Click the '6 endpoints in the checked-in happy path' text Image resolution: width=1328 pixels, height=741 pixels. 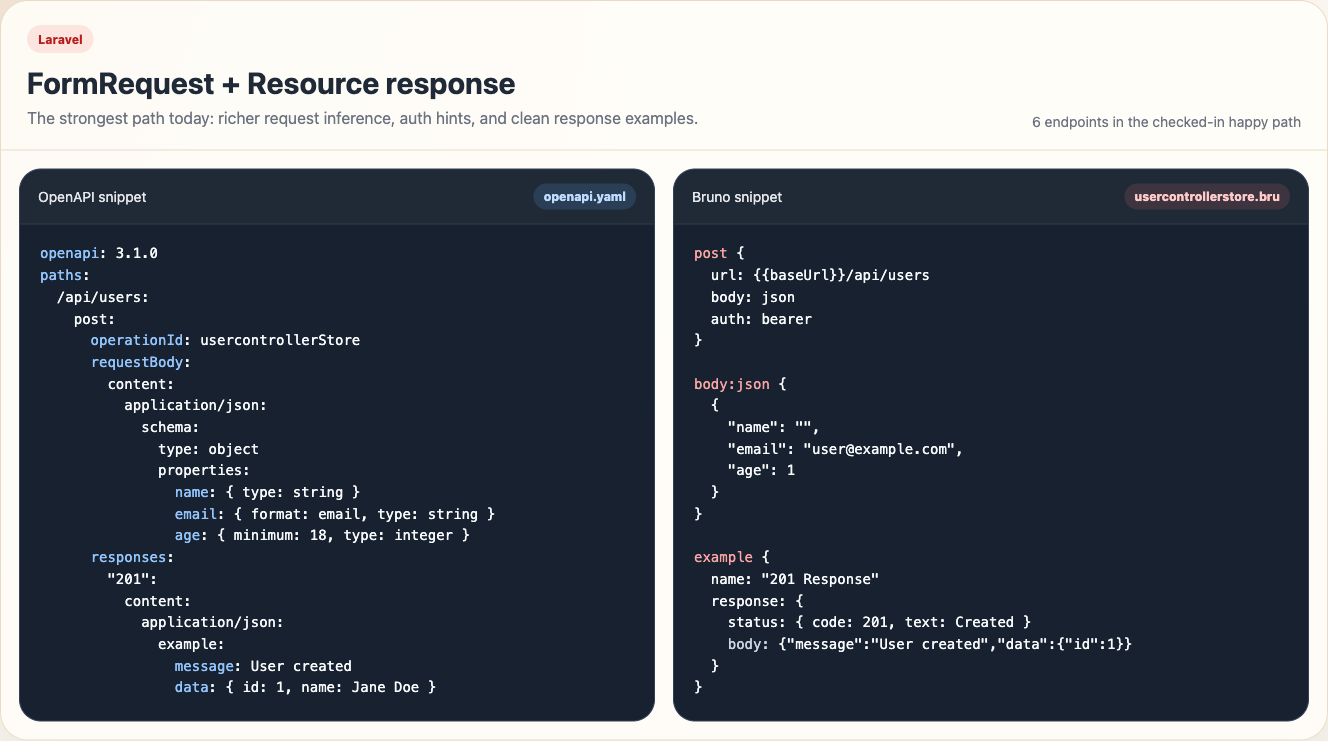click(x=1166, y=122)
